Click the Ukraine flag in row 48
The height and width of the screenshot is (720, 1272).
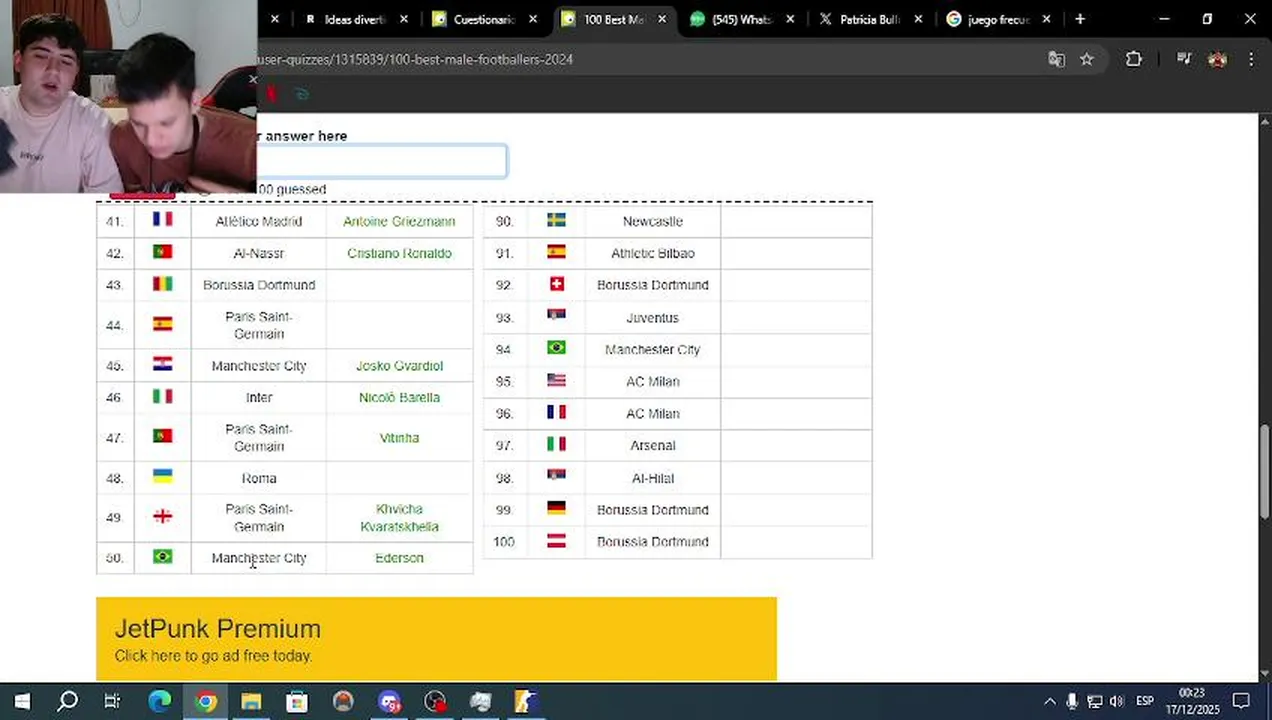[x=162, y=476]
